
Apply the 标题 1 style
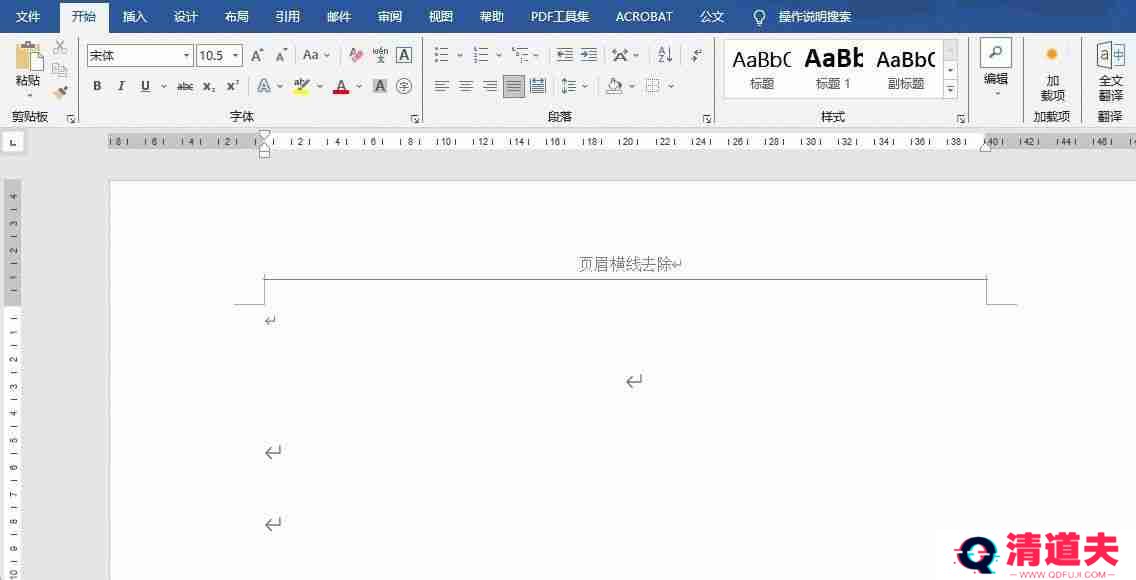point(833,69)
